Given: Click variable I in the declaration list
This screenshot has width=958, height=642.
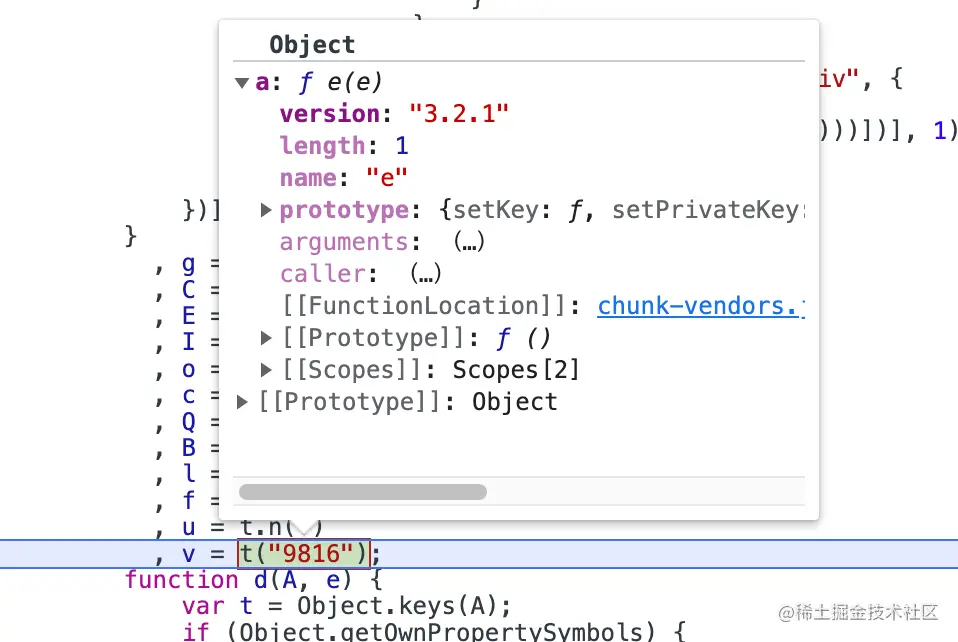Looking at the screenshot, I should pos(189,342).
